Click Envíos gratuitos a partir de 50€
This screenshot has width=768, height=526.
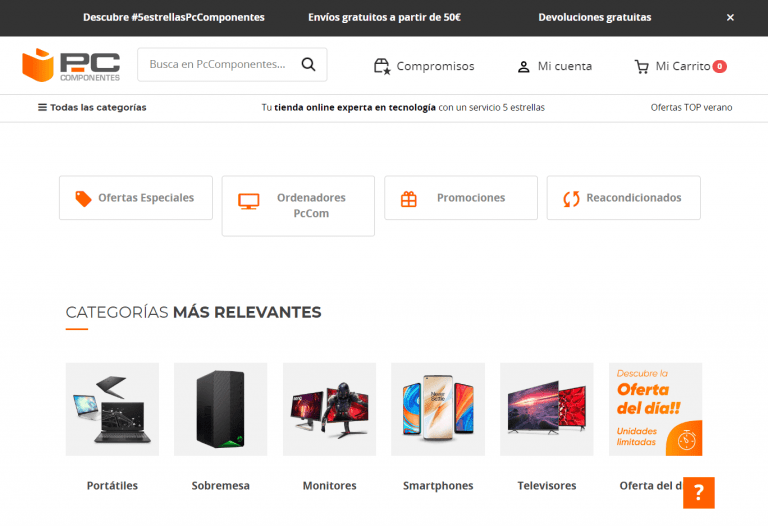[384, 18]
